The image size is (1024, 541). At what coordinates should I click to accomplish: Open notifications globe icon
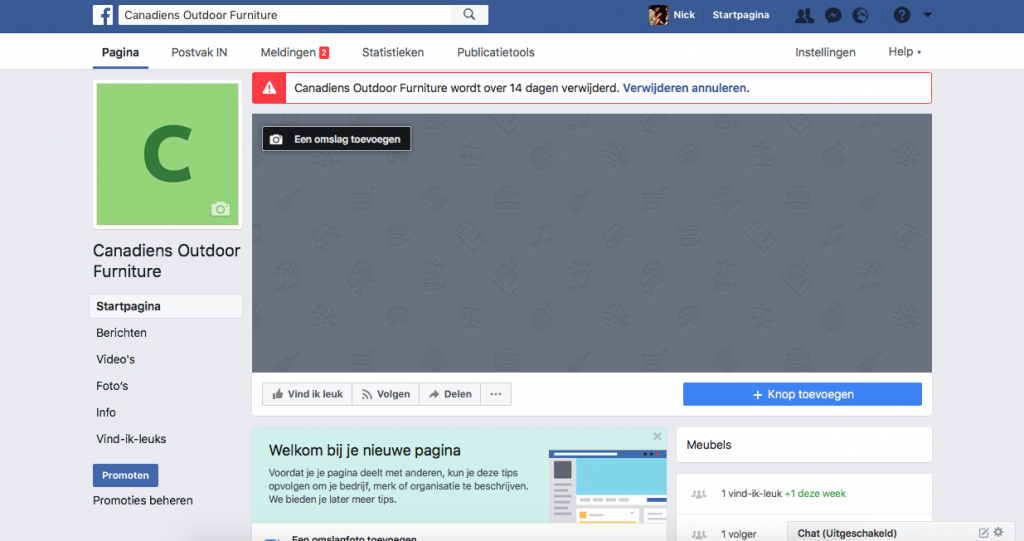point(861,15)
